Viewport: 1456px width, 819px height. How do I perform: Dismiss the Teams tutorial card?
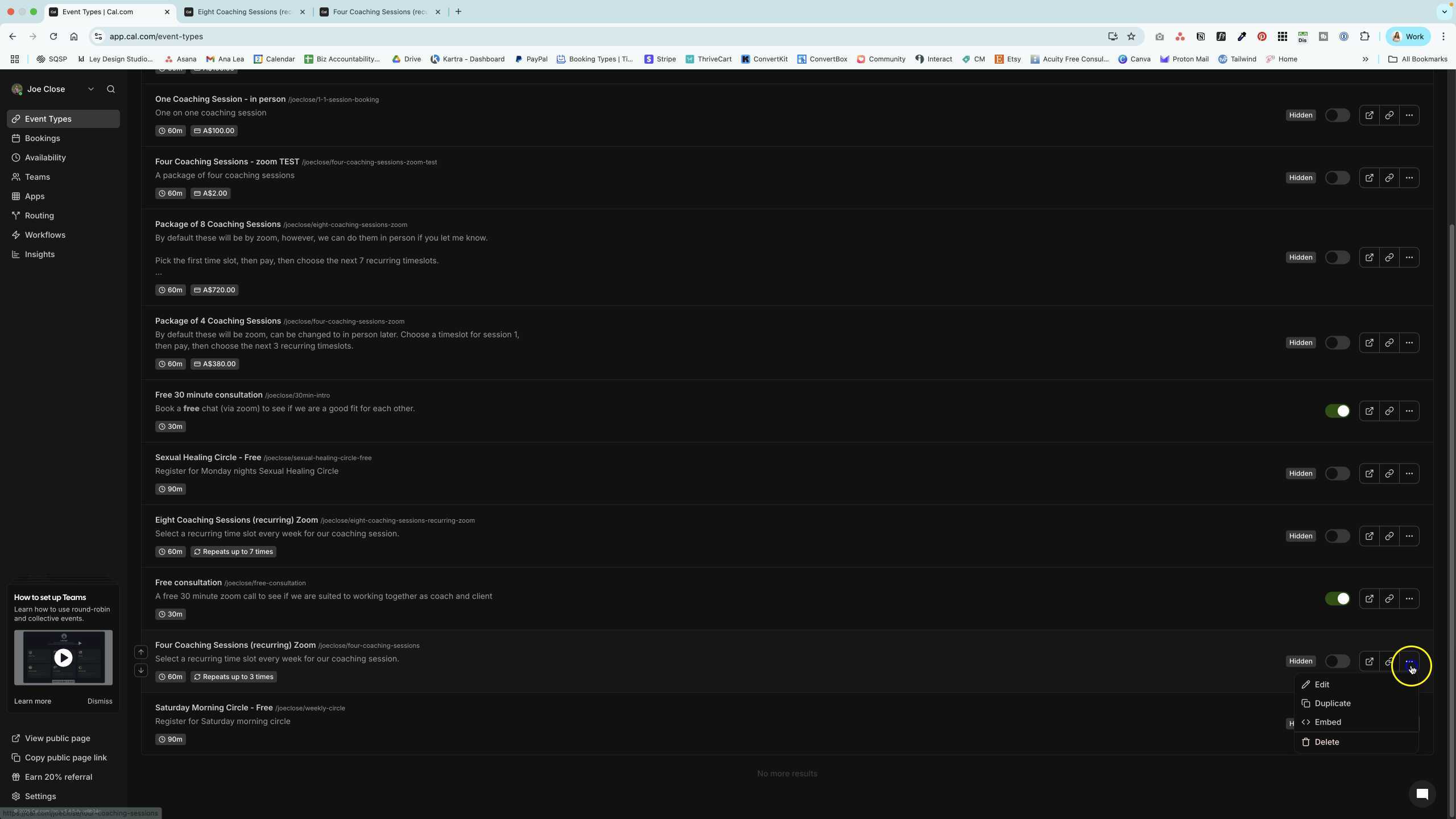100,701
